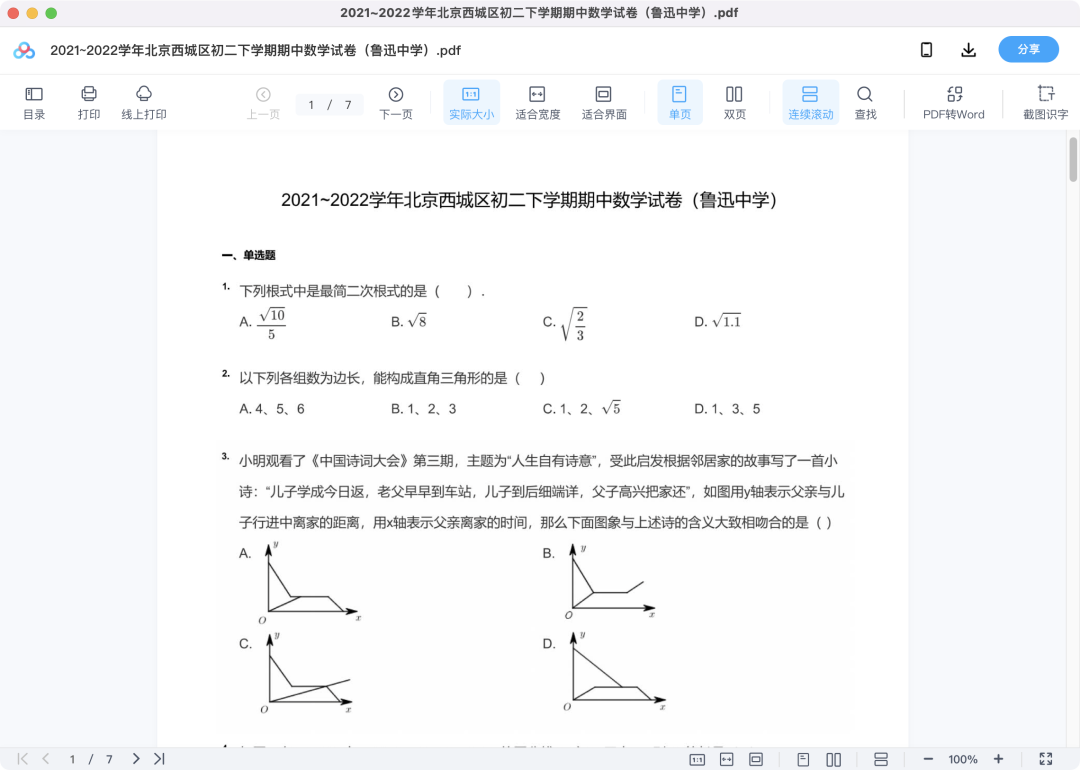Launch PDF转Word conversion
Screen dimensions: 1080x770
coord(954,102)
